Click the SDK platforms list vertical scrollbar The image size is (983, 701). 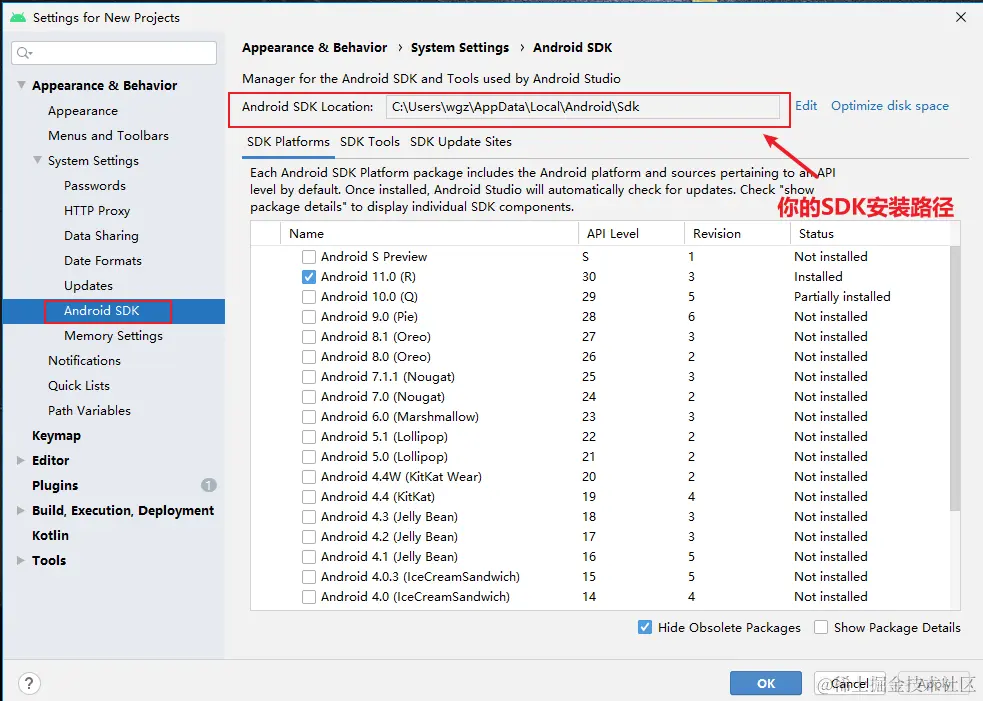[x=955, y=377]
